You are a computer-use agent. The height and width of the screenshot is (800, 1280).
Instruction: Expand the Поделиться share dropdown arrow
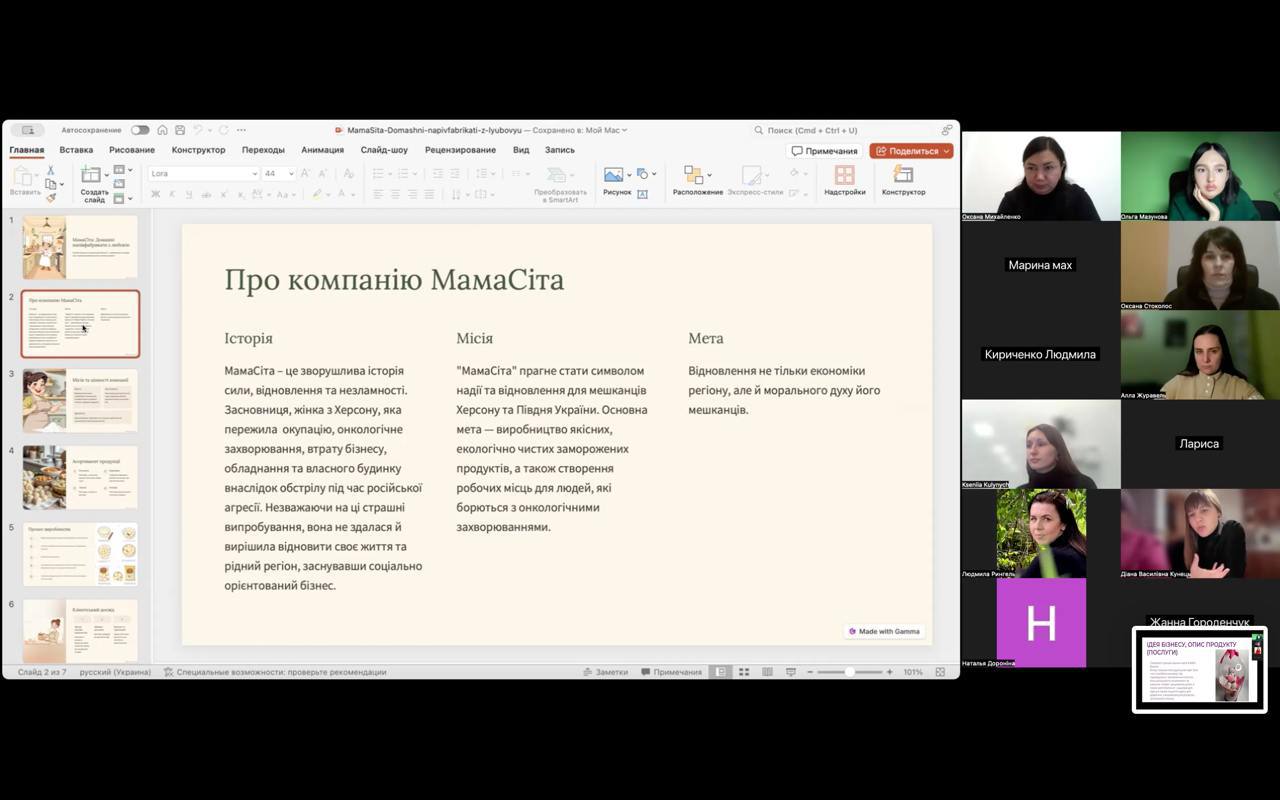coord(946,151)
